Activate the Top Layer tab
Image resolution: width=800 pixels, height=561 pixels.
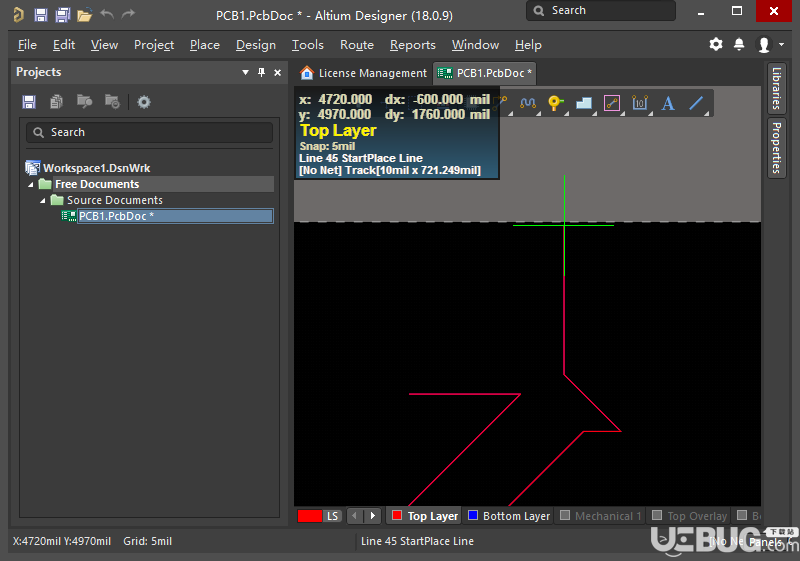(x=424, y=516)
